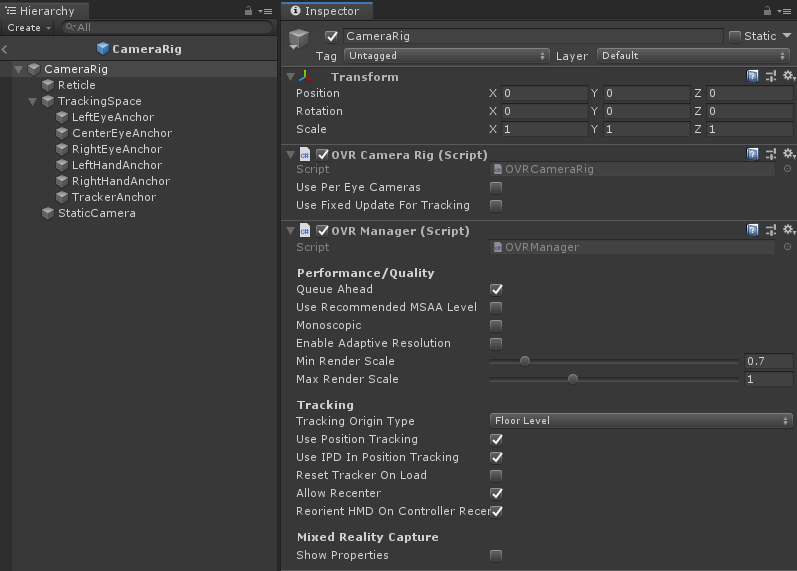Disable the OVR Manager script component checkbox
Viewport: 797px width, 571px height.
[322, 231]
